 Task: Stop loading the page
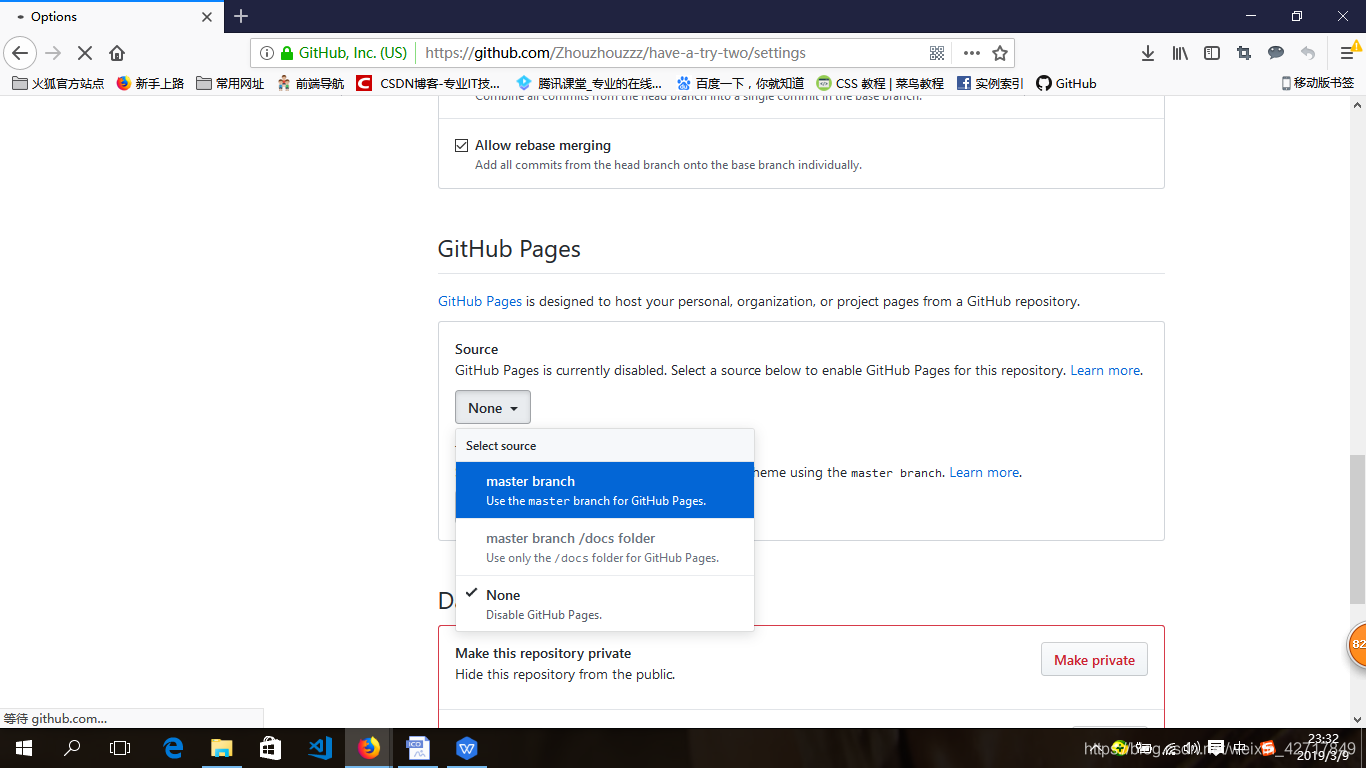click(x=85, y=53)
